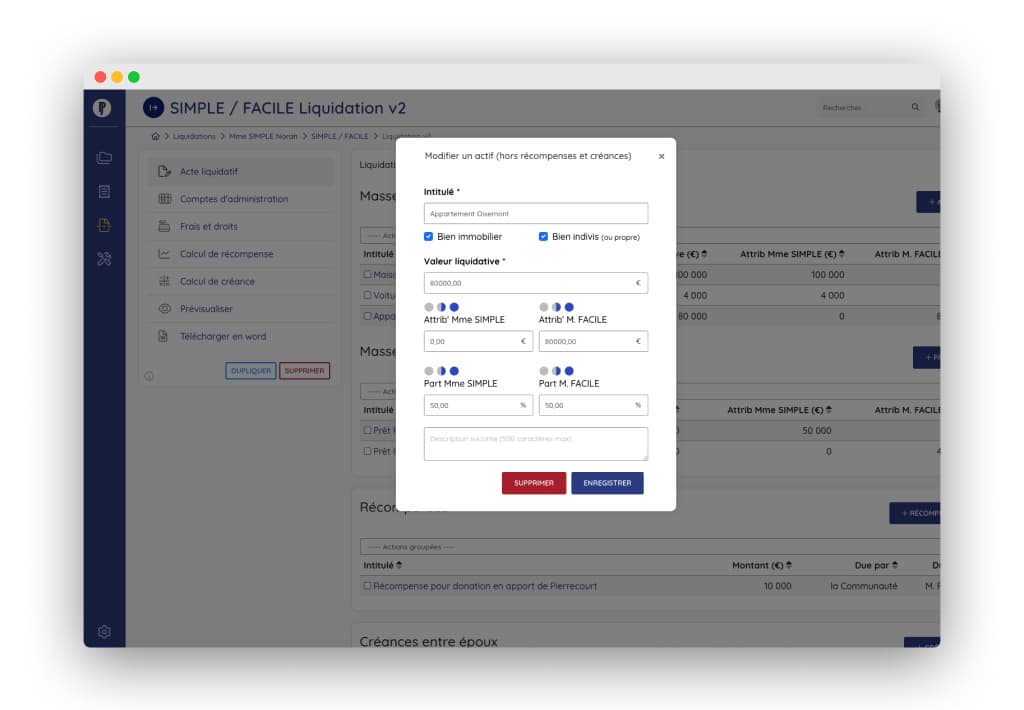The width and height of the screenshot is (1024, 710).
Task: Toggle the Bien indivis checkbox
Action: point(544,237)
